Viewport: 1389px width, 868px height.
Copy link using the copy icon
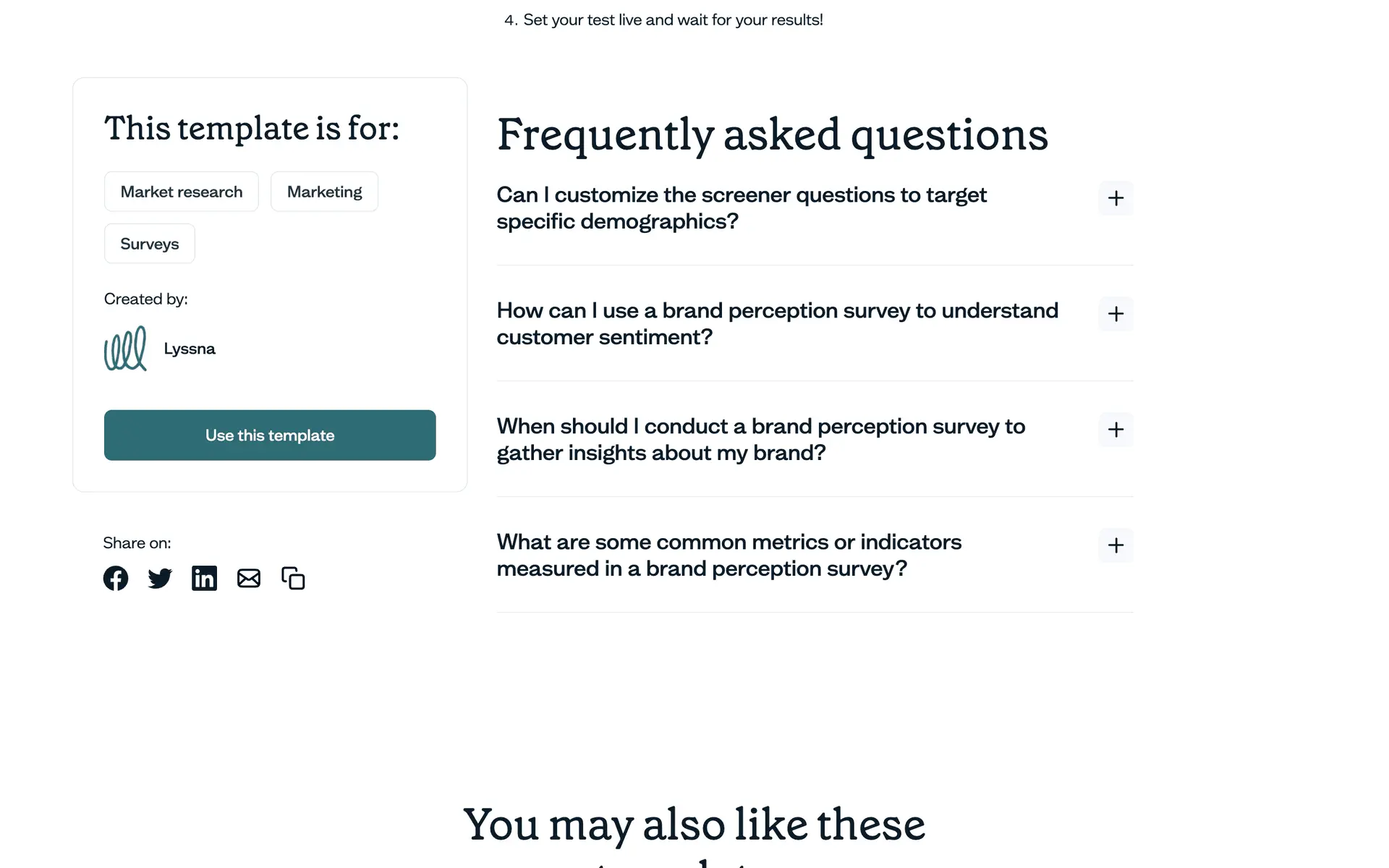click(293, 578)
